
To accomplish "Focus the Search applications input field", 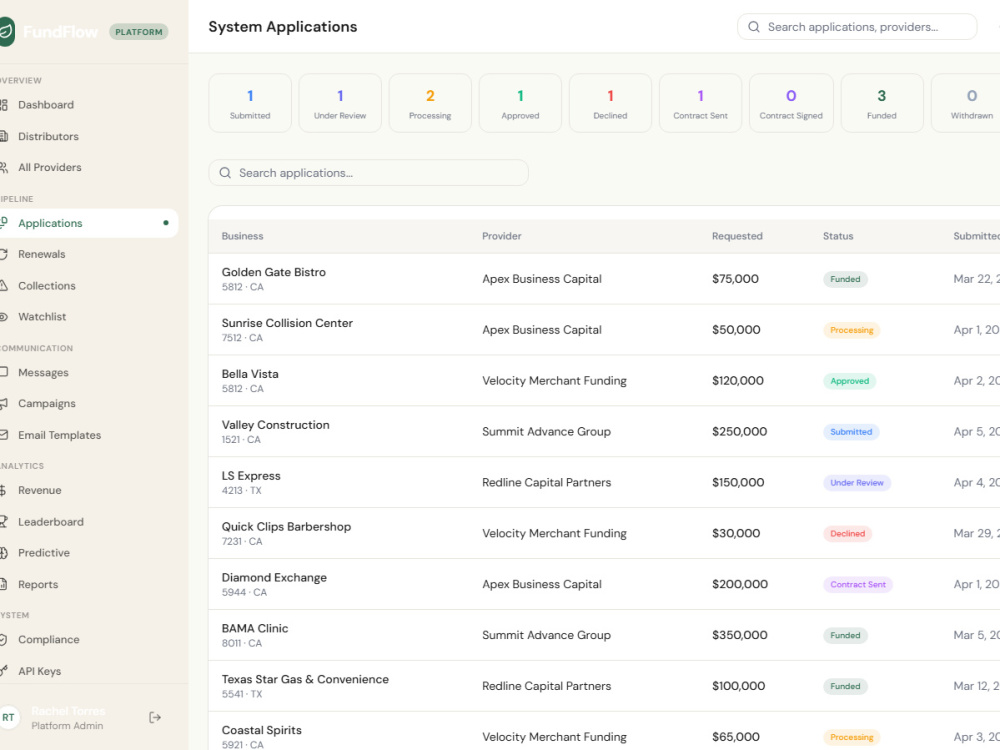I will [369, 173].
